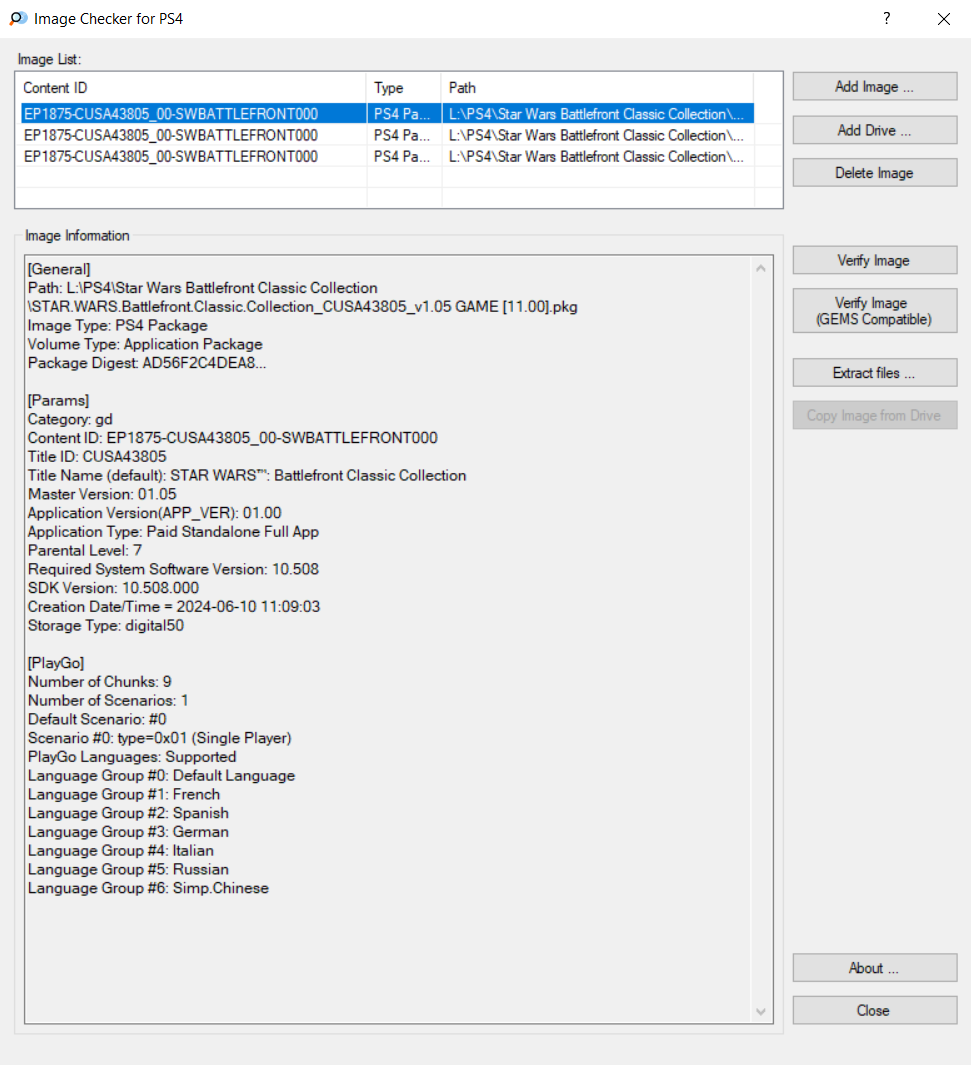The image size is (971, 1065).
Task: Click the Title Name (default) line
Action: pyautogui.click(x=247, y=475)
